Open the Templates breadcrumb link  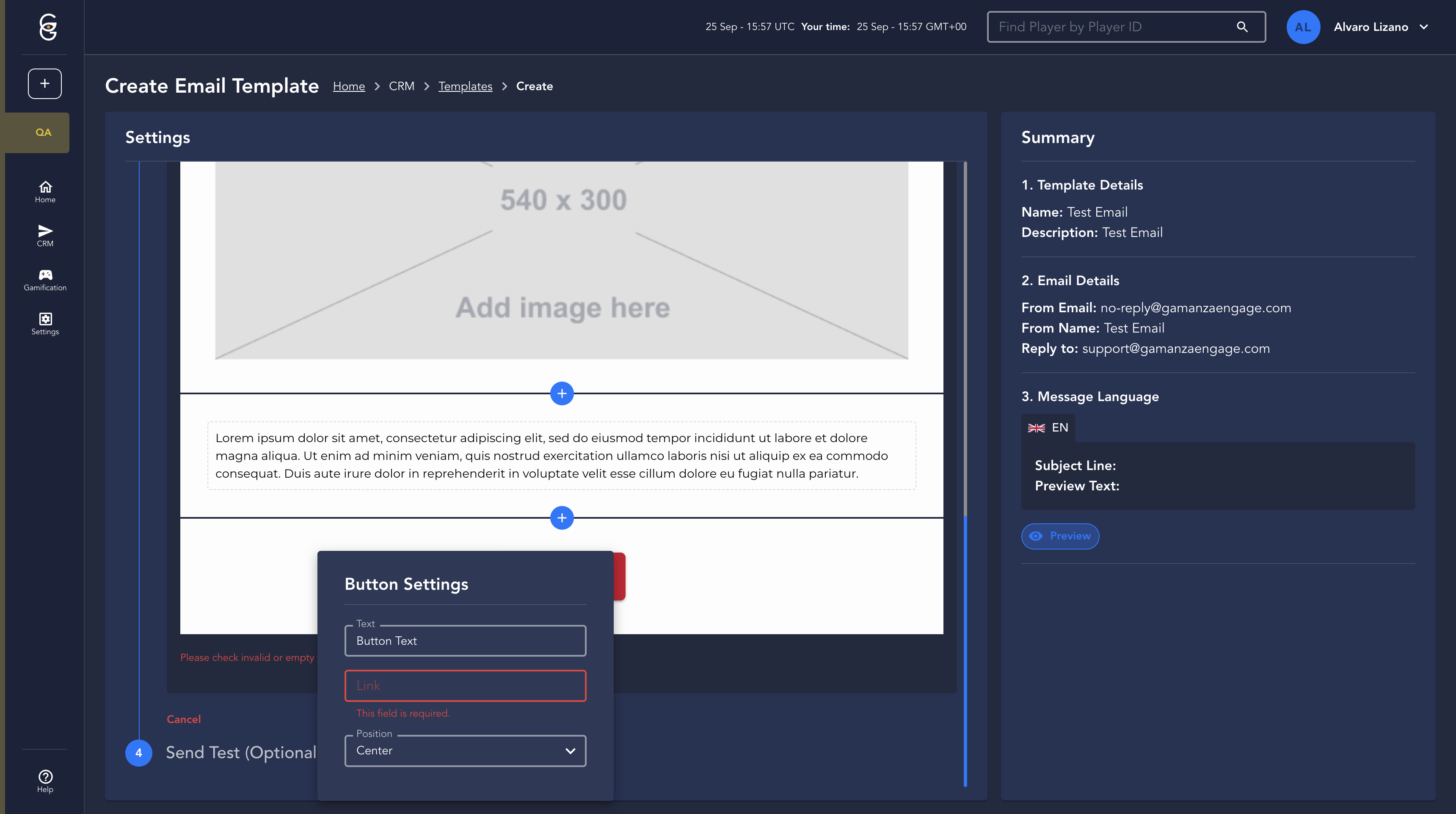pos(465,86)
